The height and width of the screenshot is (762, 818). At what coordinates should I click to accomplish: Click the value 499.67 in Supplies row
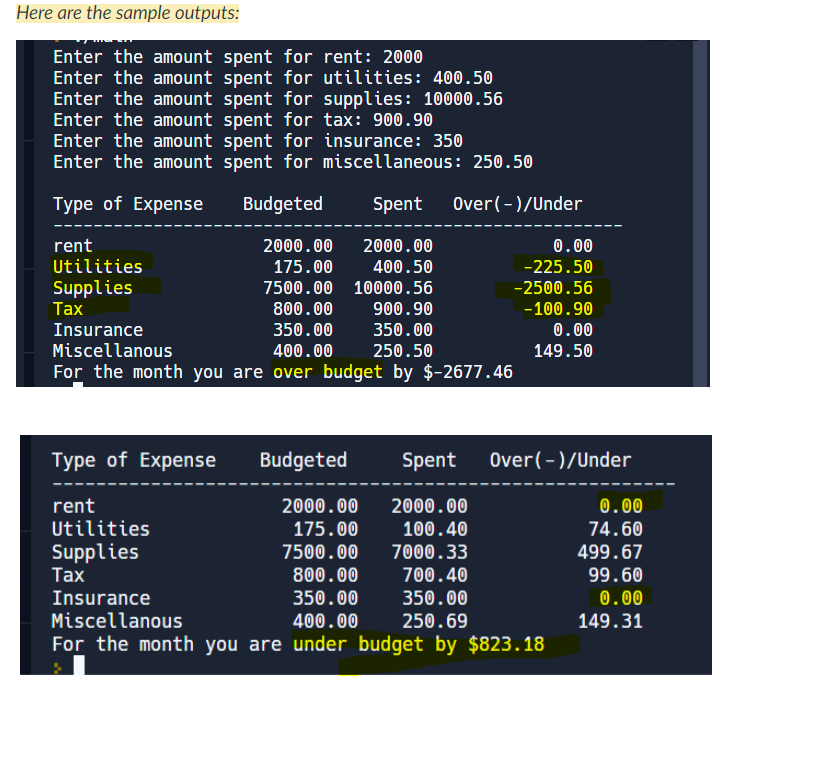[x=610, y=552]
